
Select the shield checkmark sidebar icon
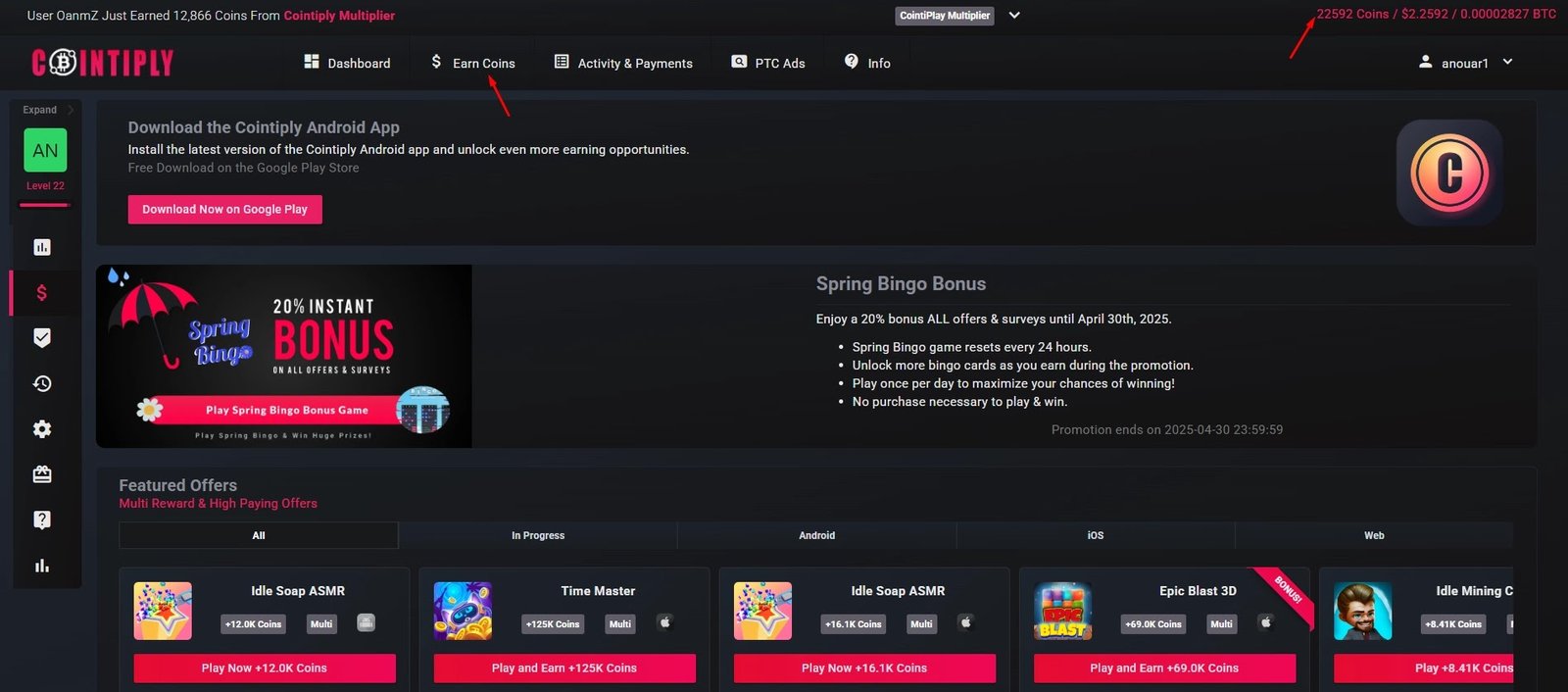[x=42, y=338]
